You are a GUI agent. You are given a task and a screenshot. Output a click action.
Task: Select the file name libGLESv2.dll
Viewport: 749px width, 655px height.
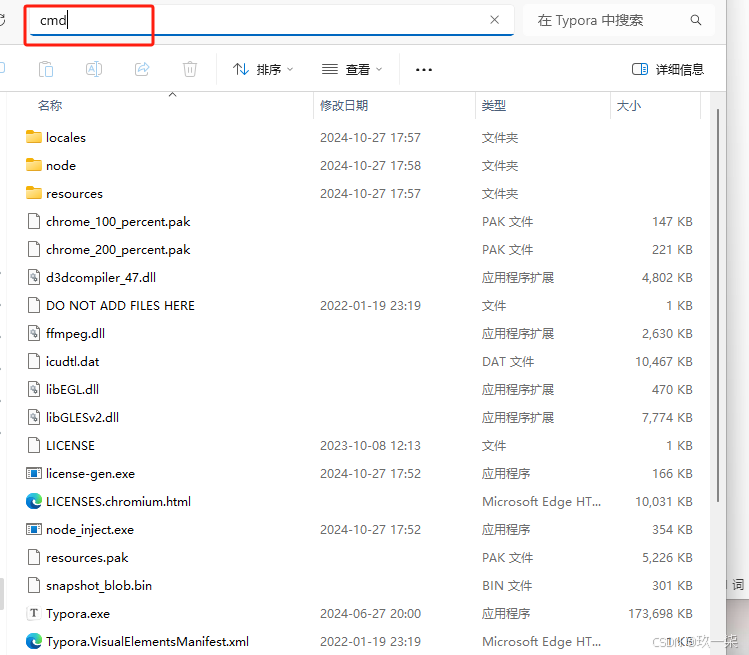click(x=83, y=418)
